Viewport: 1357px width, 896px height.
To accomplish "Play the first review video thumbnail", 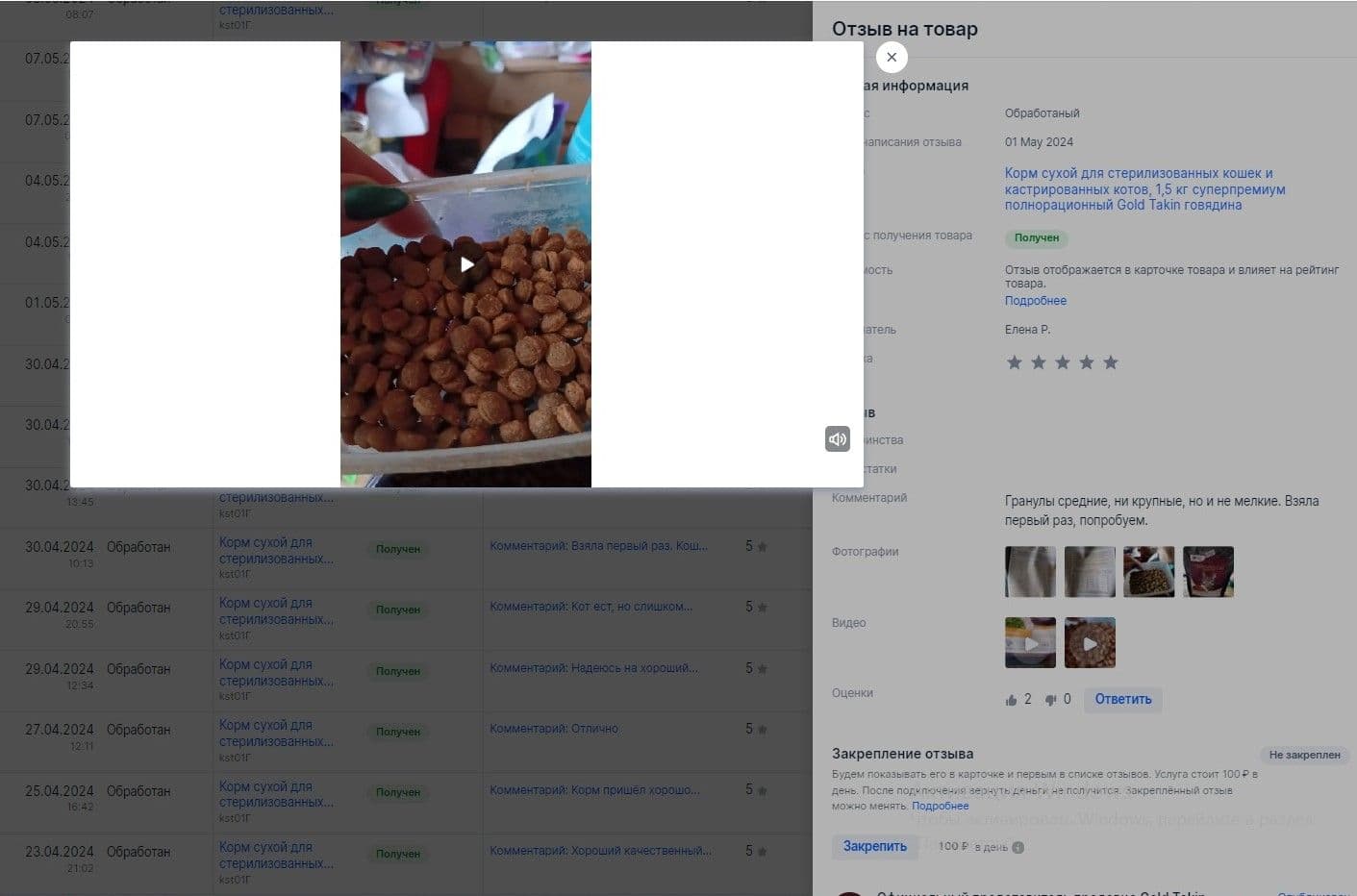I will 1030,643.
